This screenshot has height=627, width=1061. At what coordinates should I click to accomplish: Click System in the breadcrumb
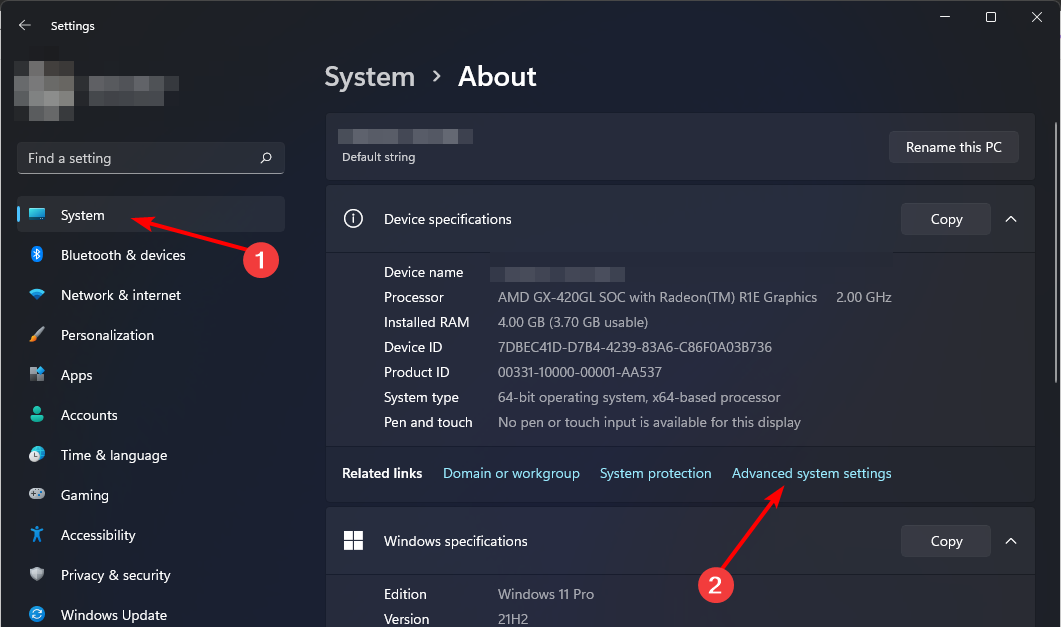(x=369, y=76)
